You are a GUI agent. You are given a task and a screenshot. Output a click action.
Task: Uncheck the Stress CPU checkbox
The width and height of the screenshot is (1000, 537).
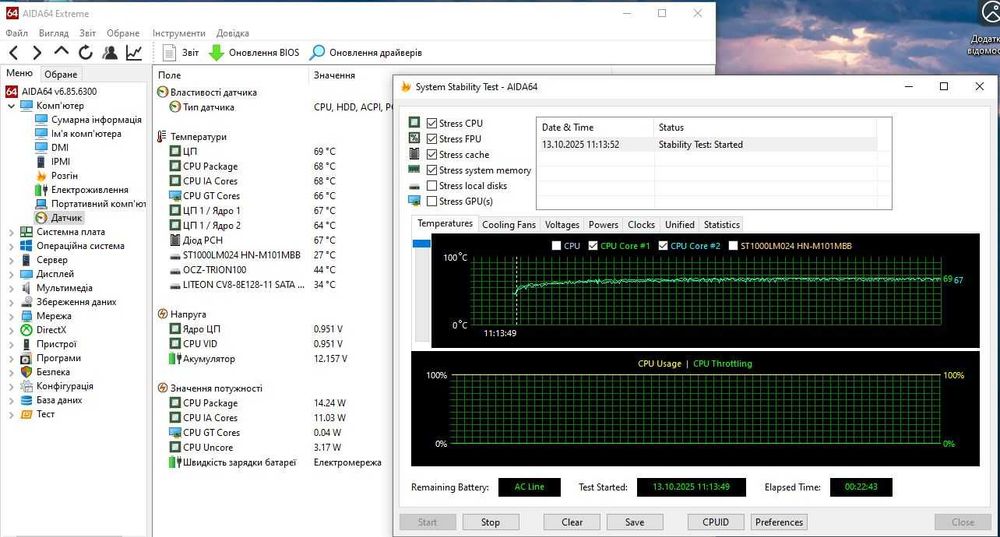432,123
